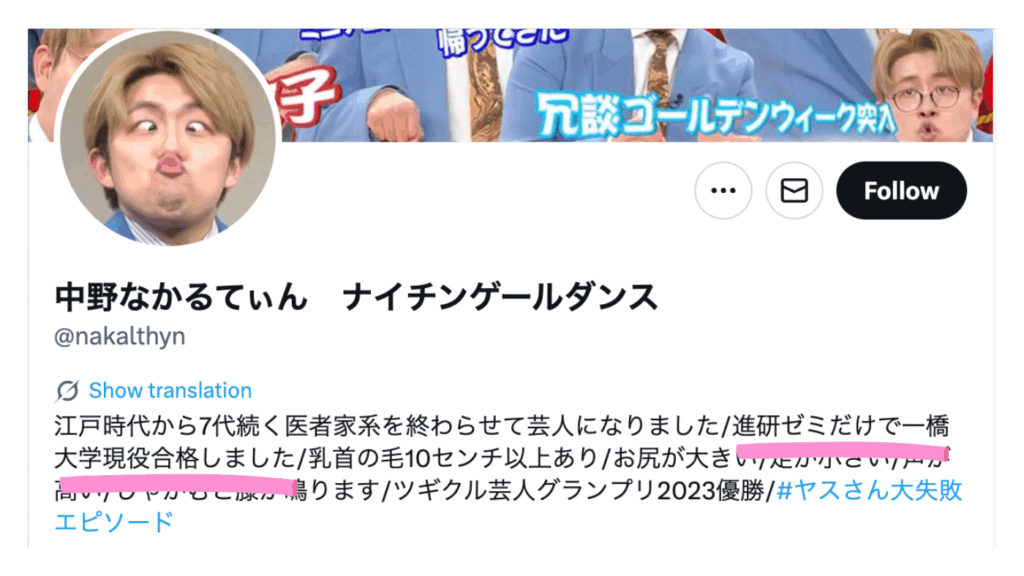Click the bio text starting 江戸時代から7代続く
This screenshot has width=1024, height=576.
[x=388, y=426]
